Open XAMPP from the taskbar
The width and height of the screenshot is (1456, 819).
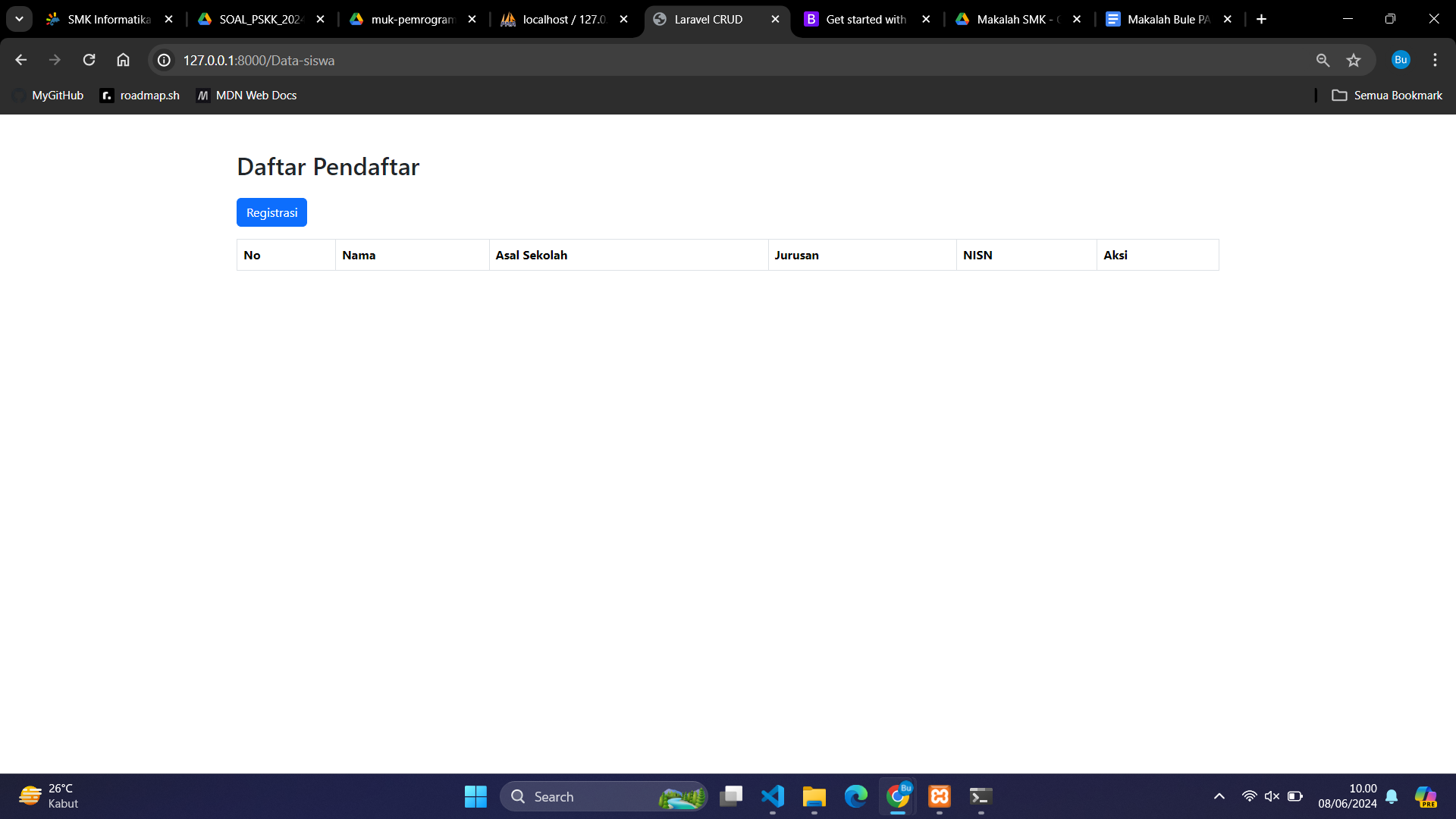coord(939,796)
